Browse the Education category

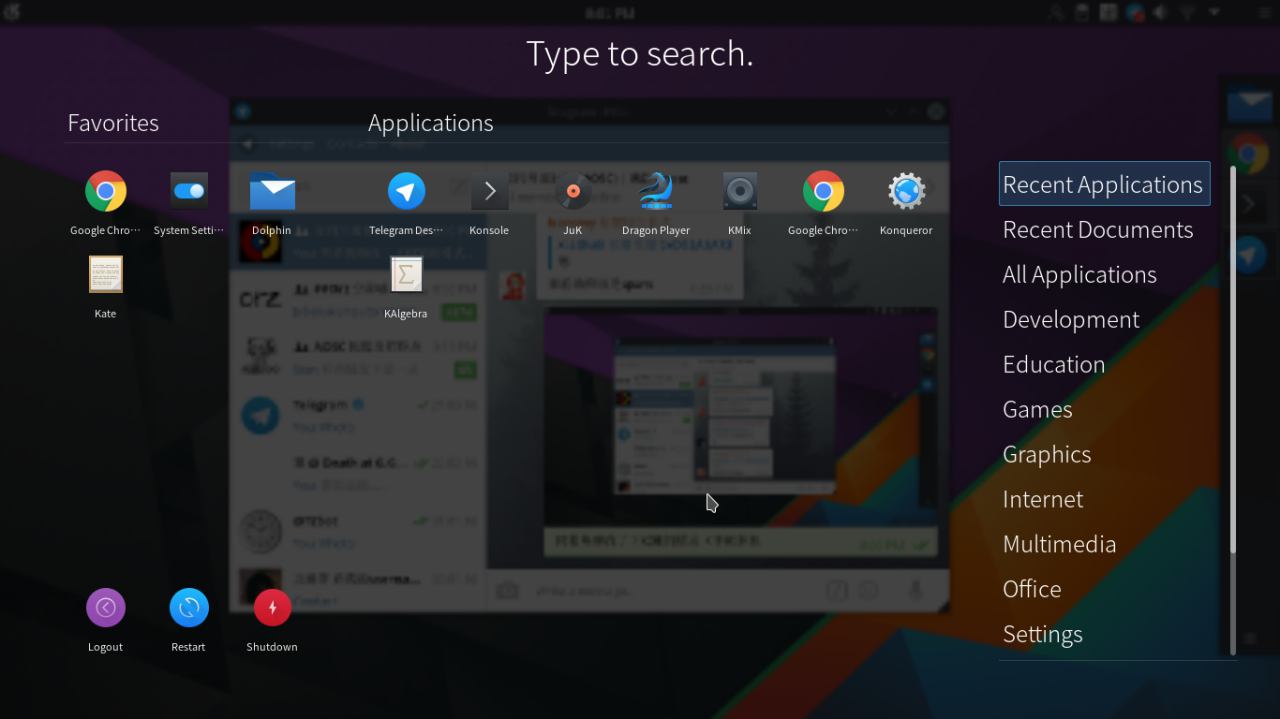1054,364
